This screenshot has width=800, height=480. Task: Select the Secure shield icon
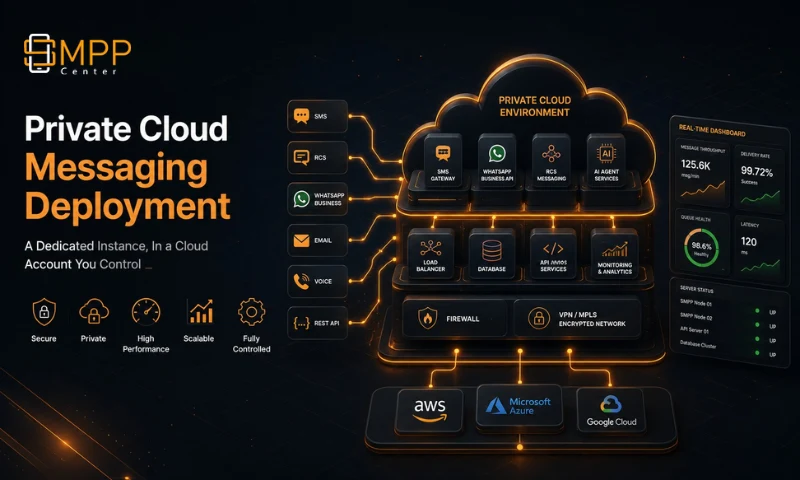[44, 312]
